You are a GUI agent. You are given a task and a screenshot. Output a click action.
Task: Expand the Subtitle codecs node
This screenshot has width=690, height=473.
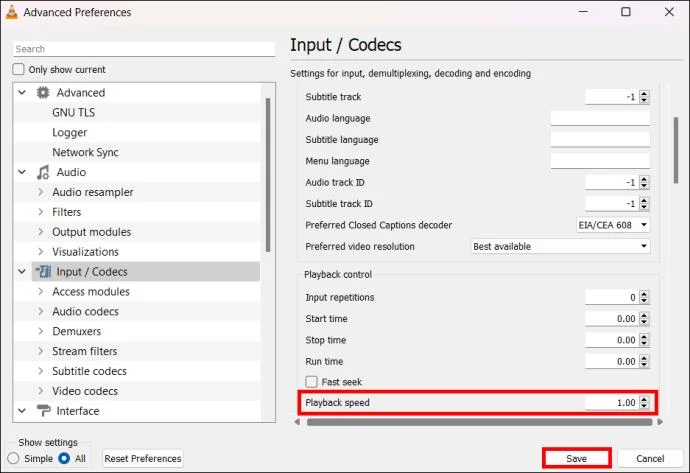point(41,371)
